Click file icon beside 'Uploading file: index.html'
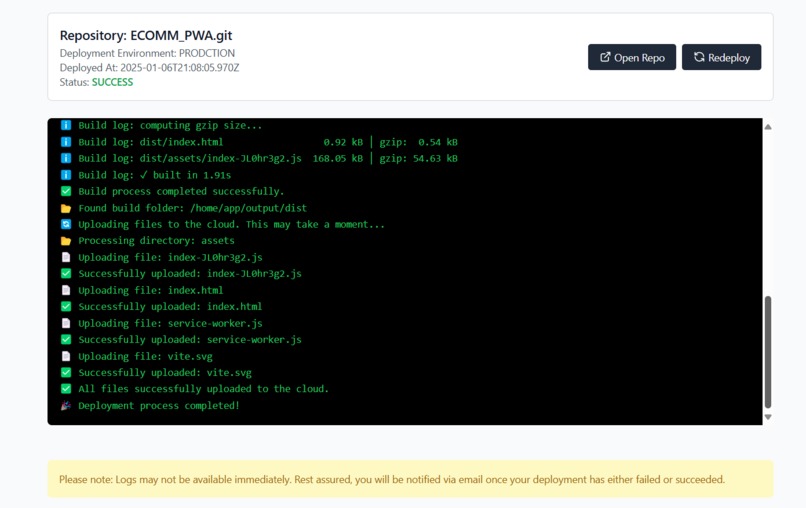The width and height of the screenshot is (806, 508). point(66,290)
